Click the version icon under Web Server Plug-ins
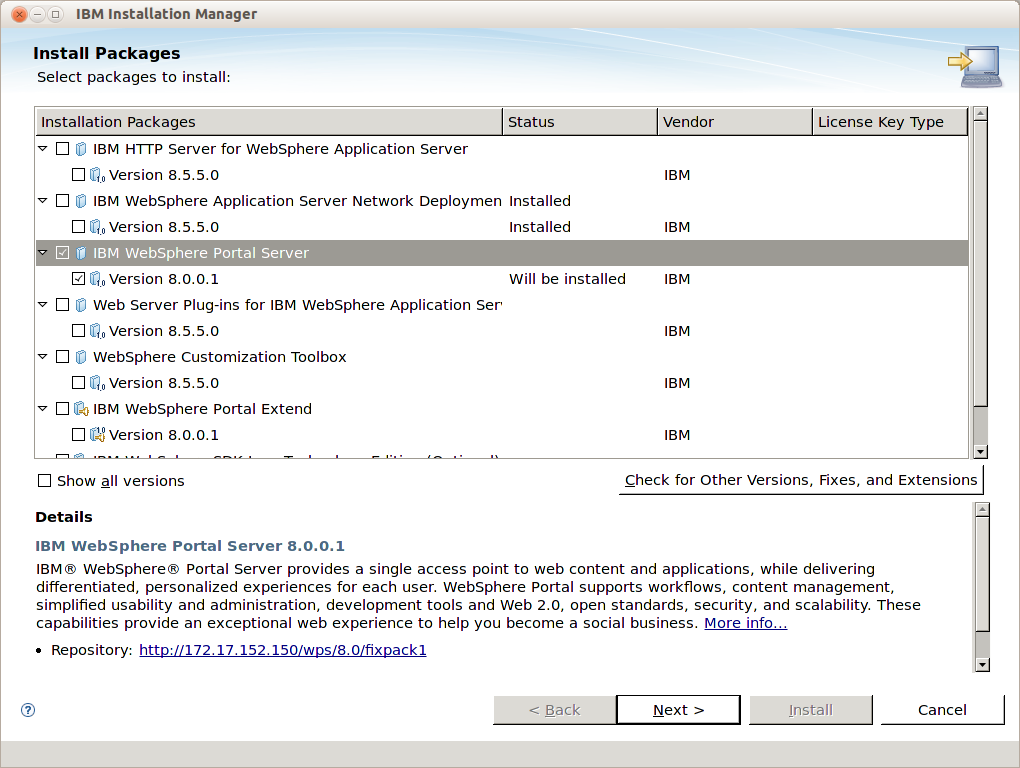The height and width of the screenshot is (768, 1020). [97, 331]
